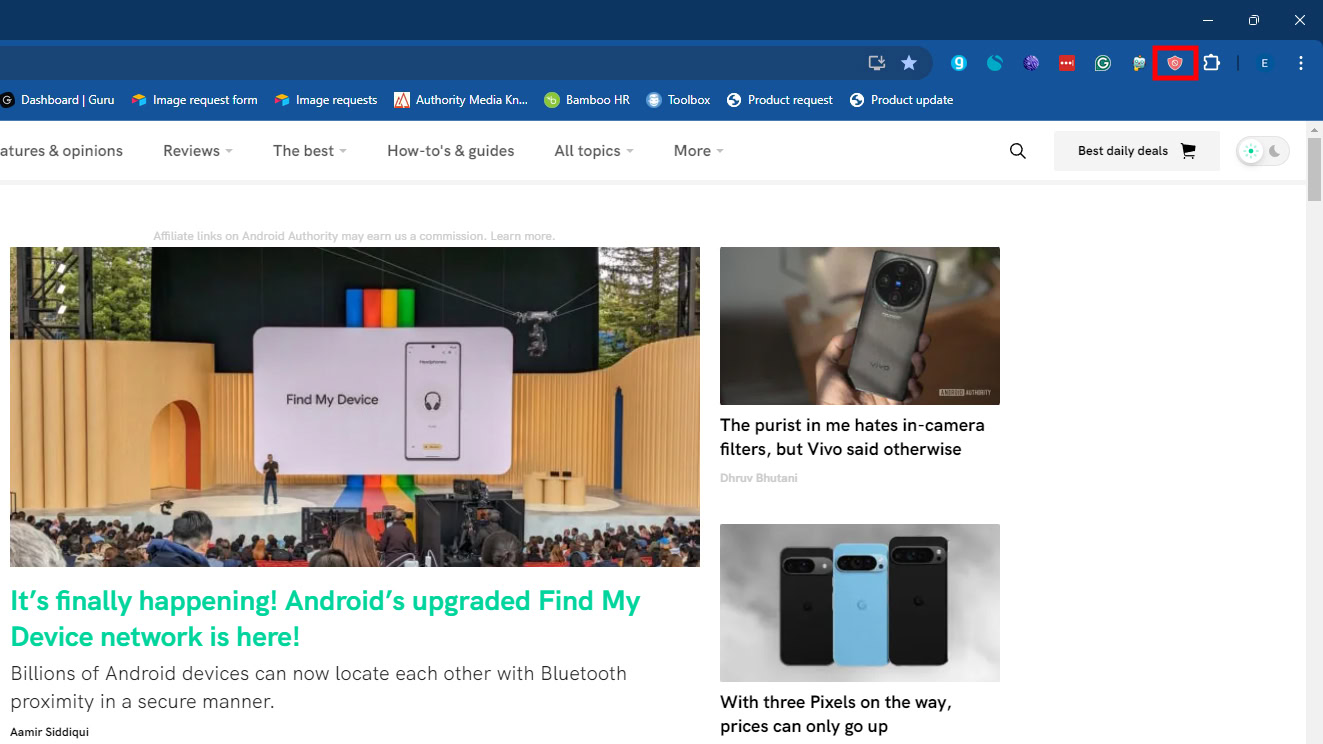Open the Vivo phone article thumbnail
Viewport: 1323px width, 744px height.
click(x=860, y=326)
